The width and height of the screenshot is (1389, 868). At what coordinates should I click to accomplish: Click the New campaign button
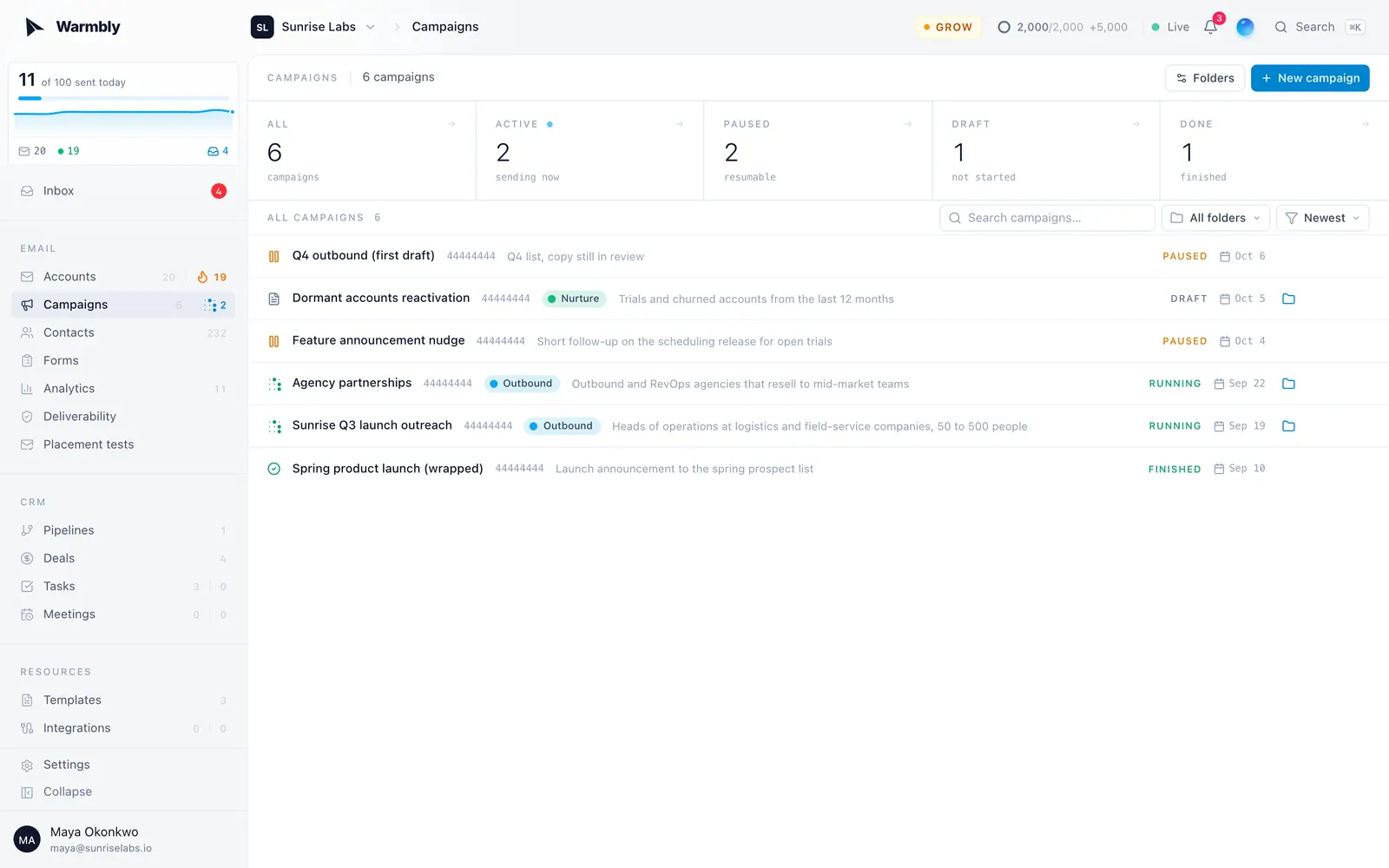[1310, 78]
